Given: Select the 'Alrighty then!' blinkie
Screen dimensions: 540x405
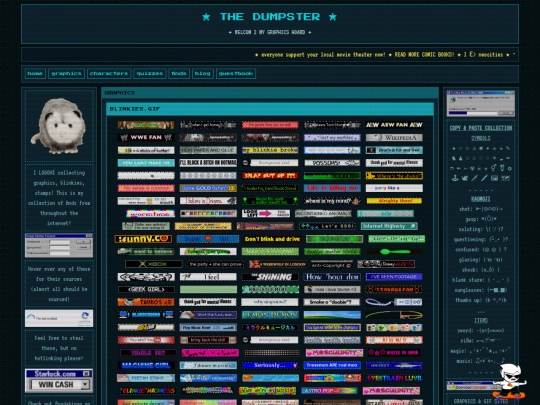Looking at the screenshot, I should [394, 201].
